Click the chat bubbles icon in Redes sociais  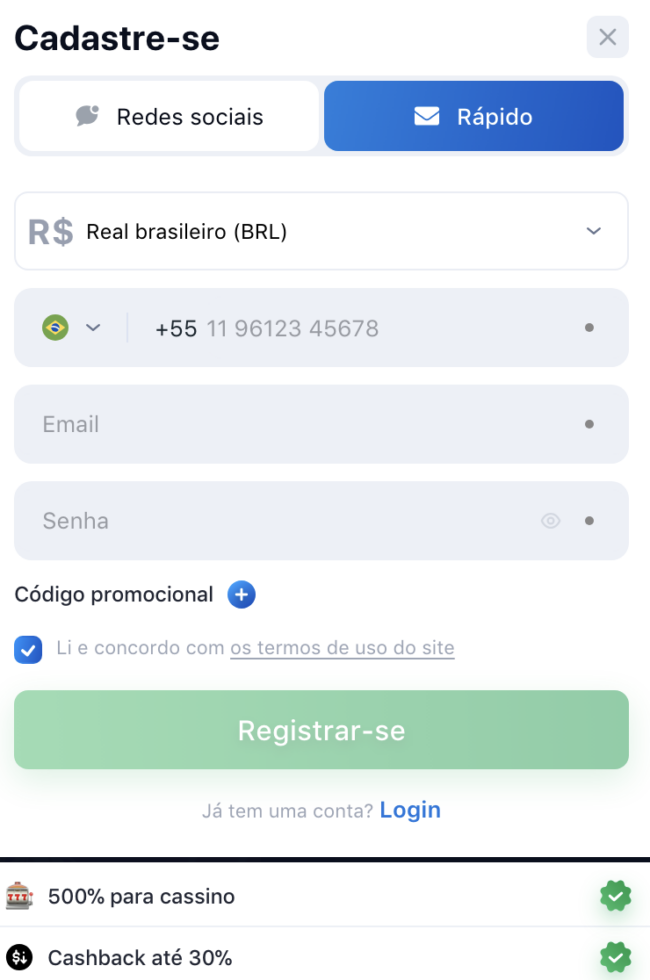pos(88,116)
